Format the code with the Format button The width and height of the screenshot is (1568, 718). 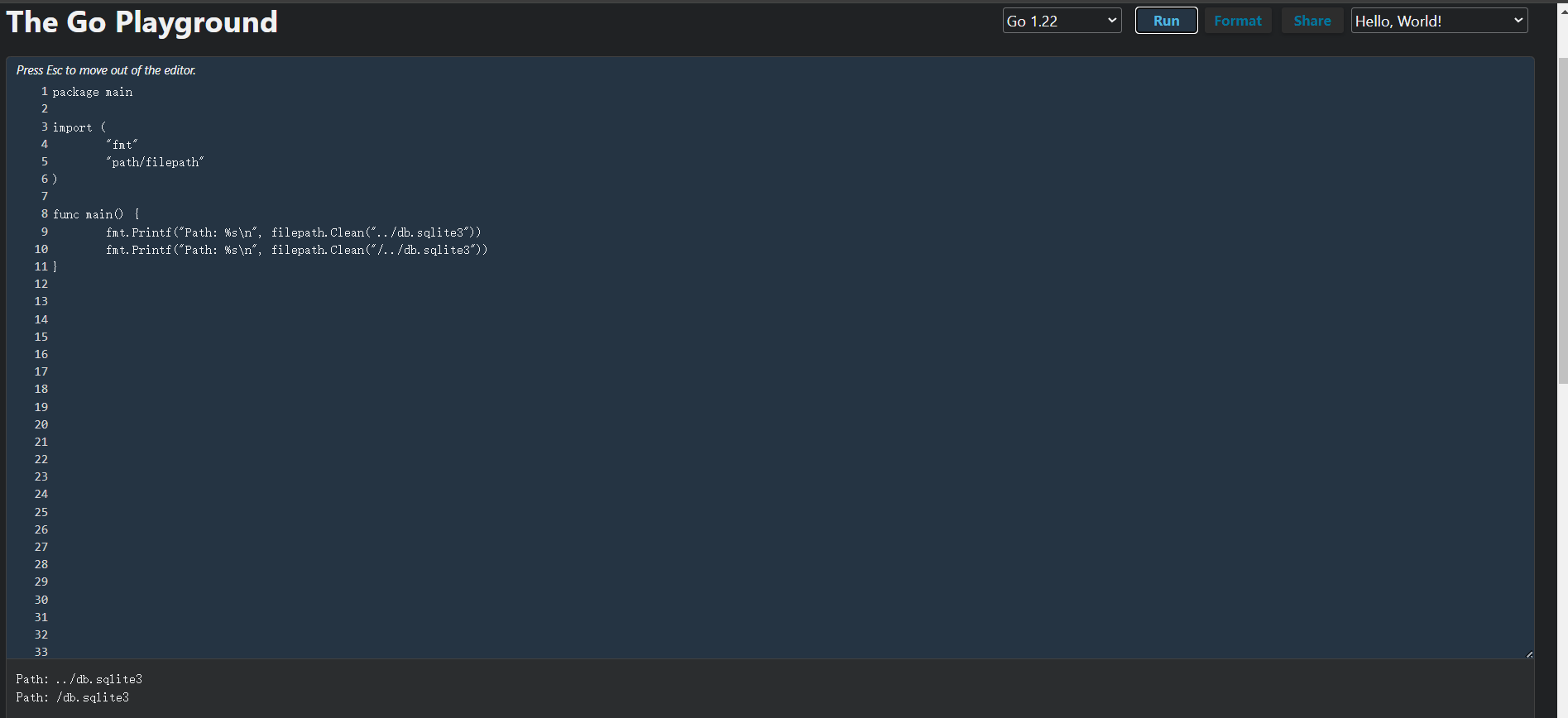click(x=1238, y=21)
